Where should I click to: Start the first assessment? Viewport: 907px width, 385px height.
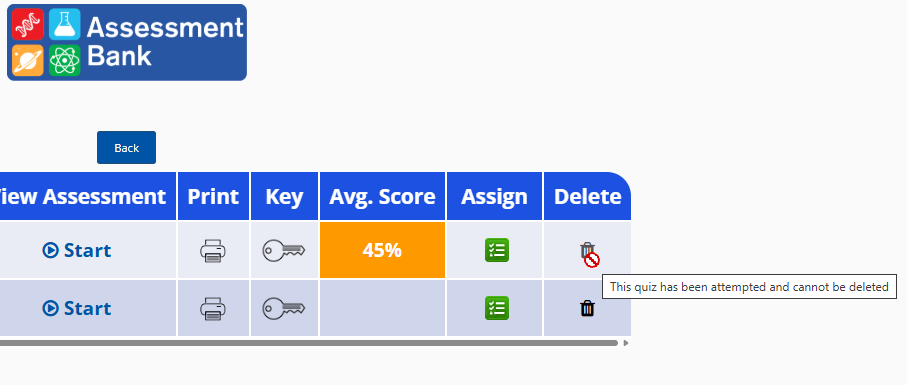click(77, 250)
